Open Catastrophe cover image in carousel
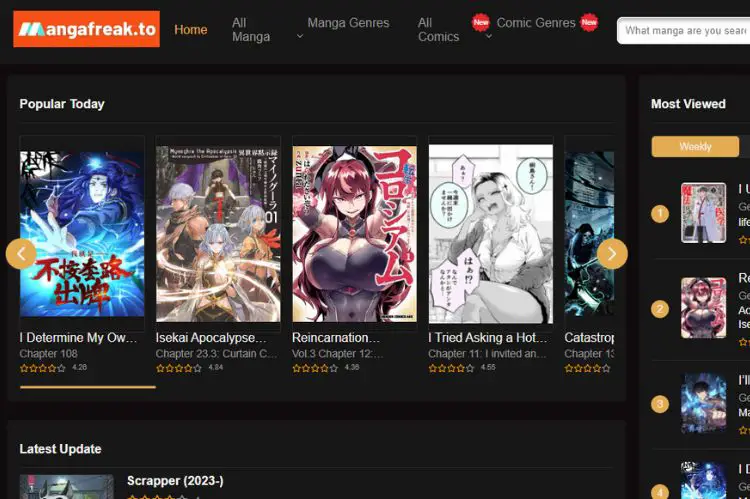 coord(589,234)
